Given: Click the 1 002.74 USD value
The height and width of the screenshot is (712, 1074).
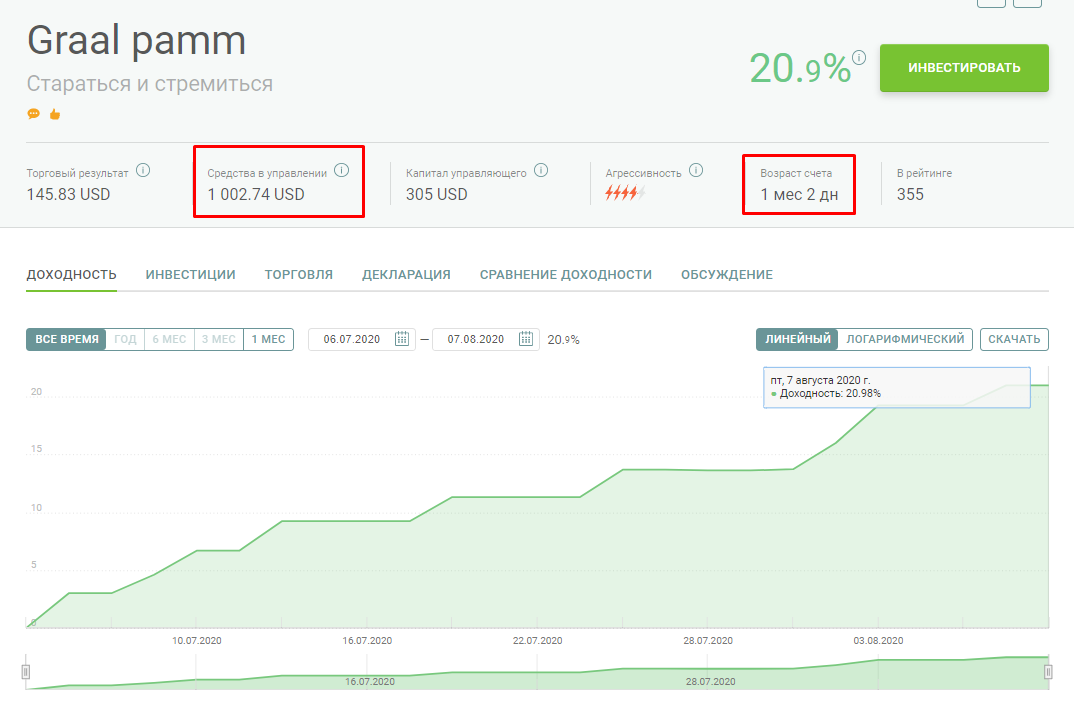Looking at the screenshot, I should pos(256,195).
